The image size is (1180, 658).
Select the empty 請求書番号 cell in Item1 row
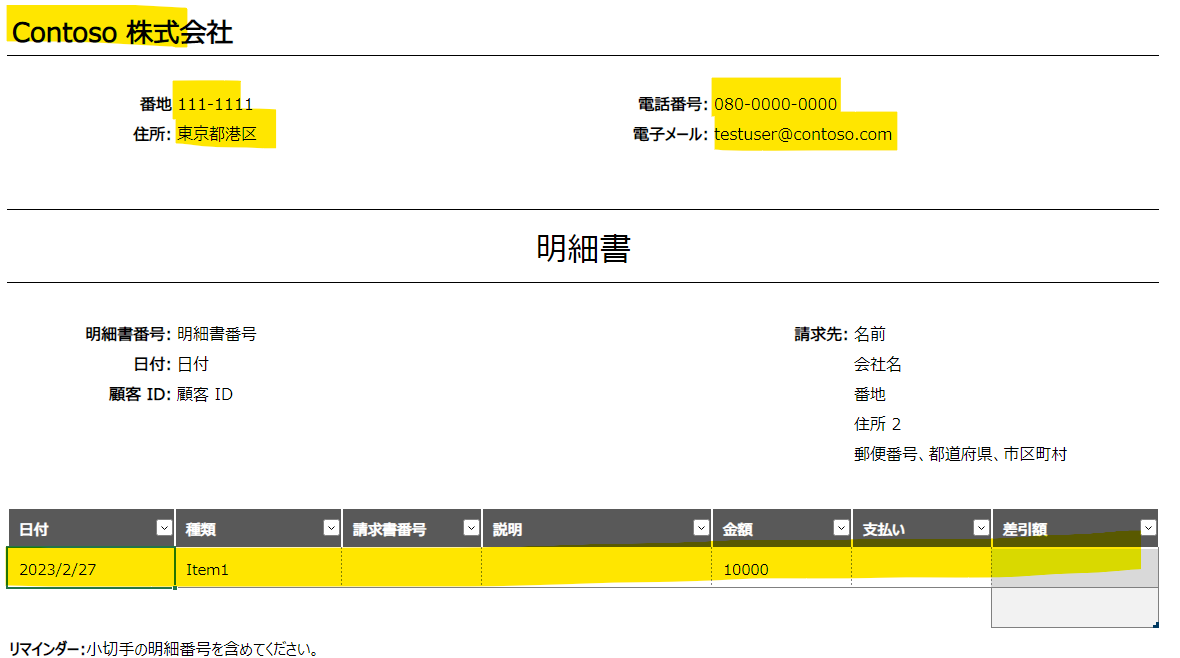coord(412,568)
